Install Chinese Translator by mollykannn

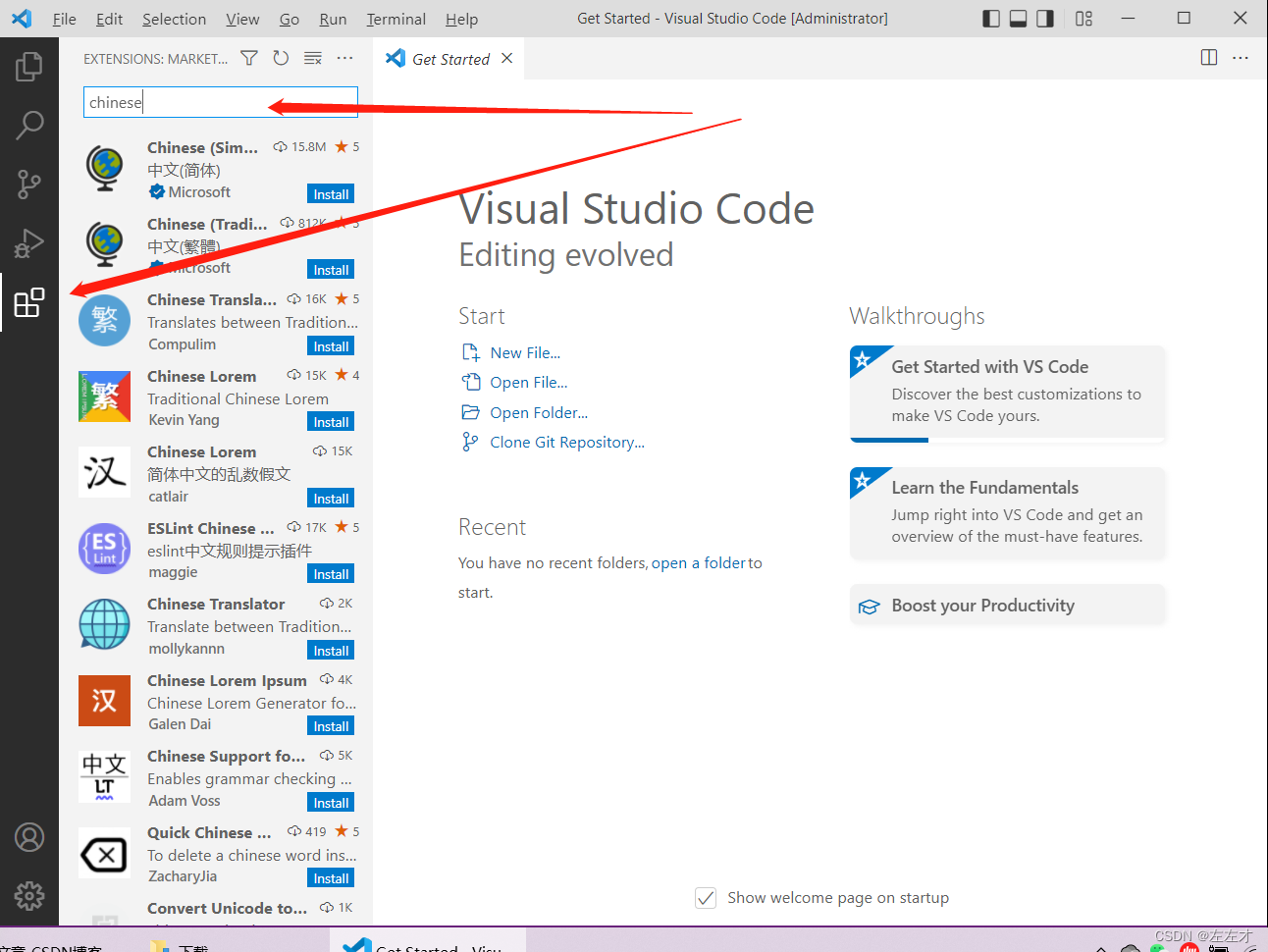tap(331, 651)
